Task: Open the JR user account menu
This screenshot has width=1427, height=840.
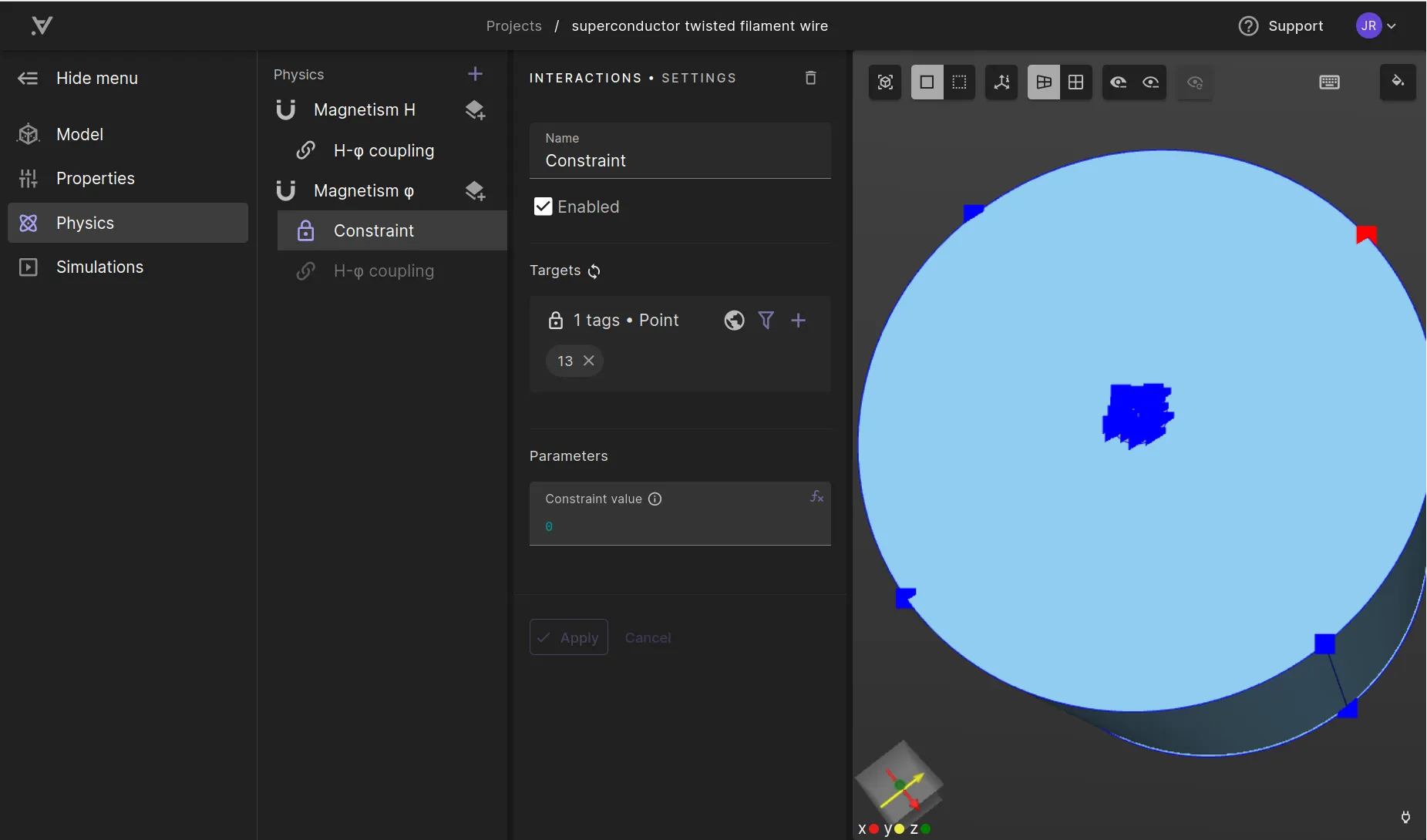Action: click(1376, 25)
